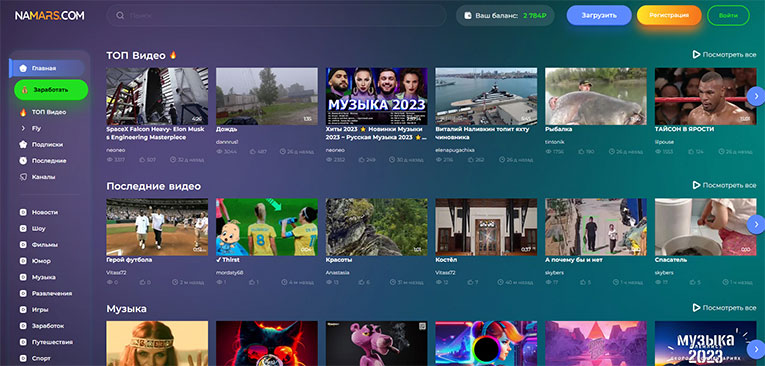
Task: Open the Спасатель video thumbnail
Action: [705, 227]
